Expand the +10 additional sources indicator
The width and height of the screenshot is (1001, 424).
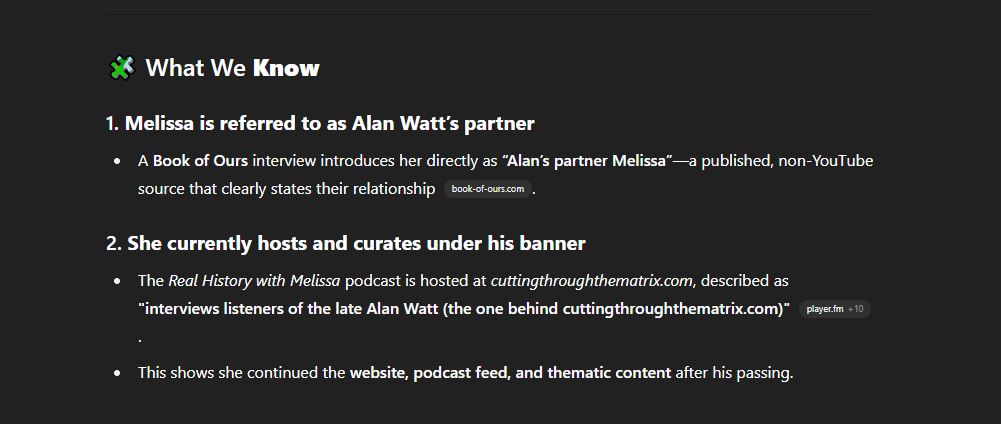point(855,309)
